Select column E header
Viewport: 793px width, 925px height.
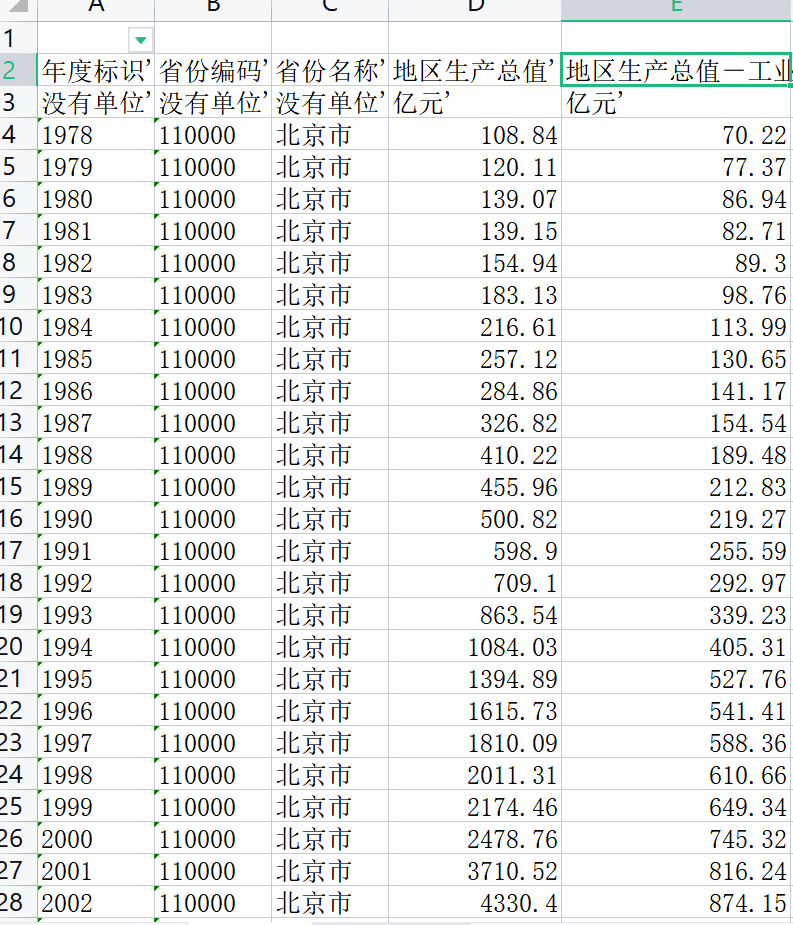tap(677, 7)
